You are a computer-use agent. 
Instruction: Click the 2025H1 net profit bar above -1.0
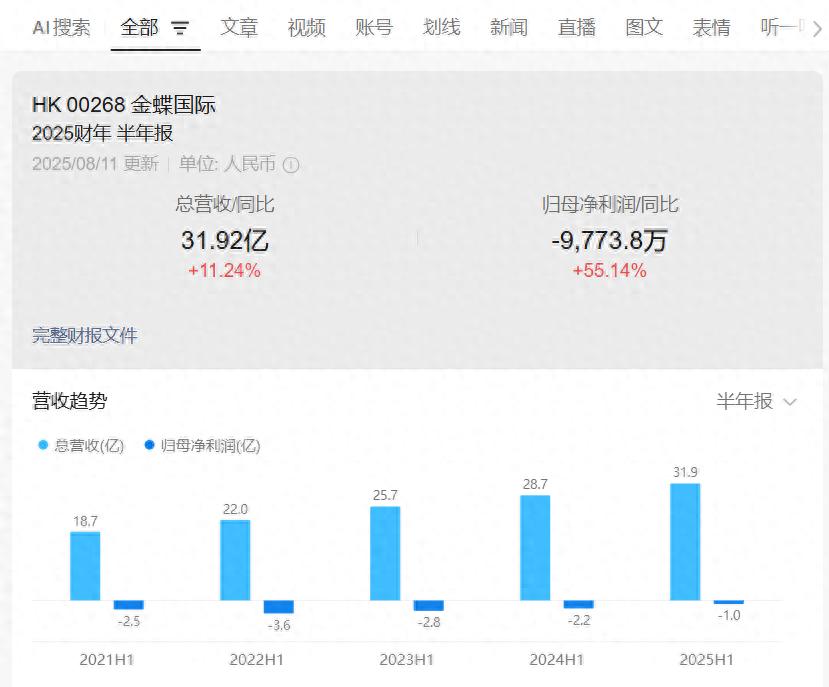point(729,602)
